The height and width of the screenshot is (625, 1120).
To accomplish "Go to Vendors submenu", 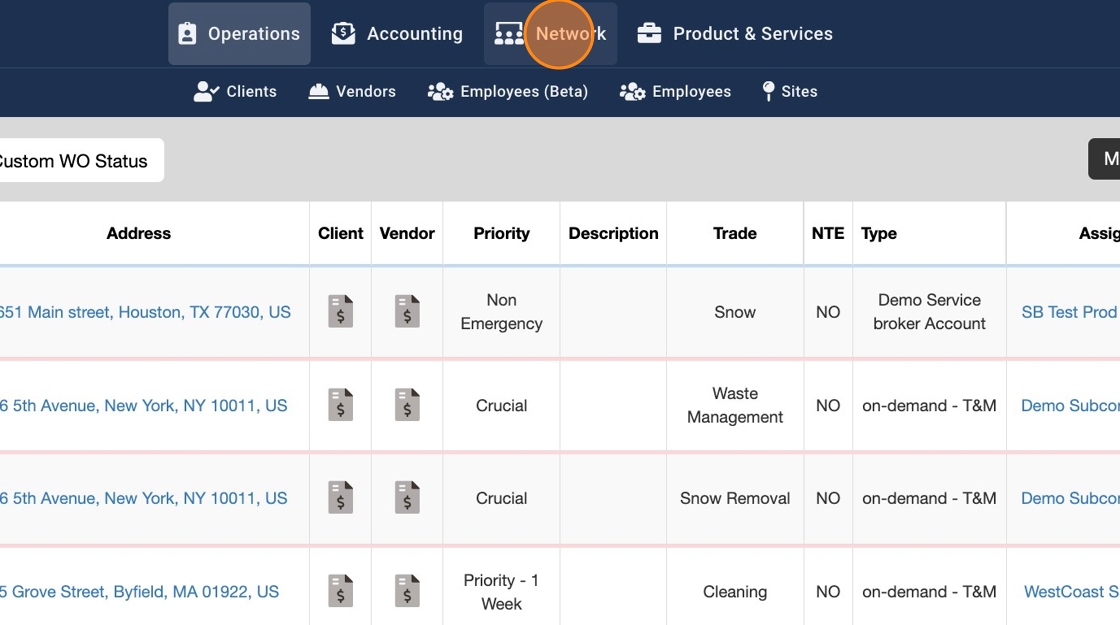I will (x=352, y=92).
